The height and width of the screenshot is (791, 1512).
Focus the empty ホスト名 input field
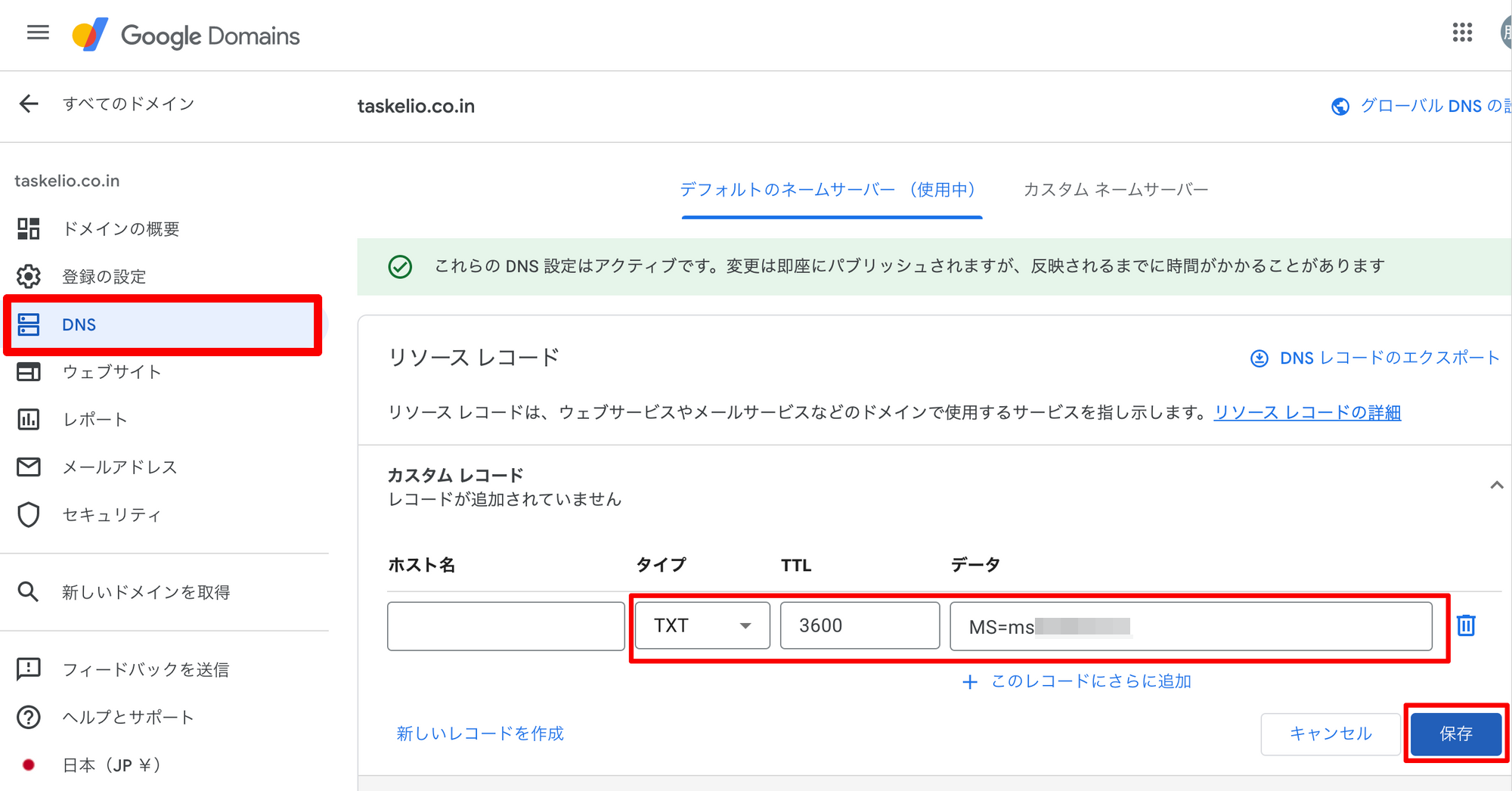coord(505,626)
